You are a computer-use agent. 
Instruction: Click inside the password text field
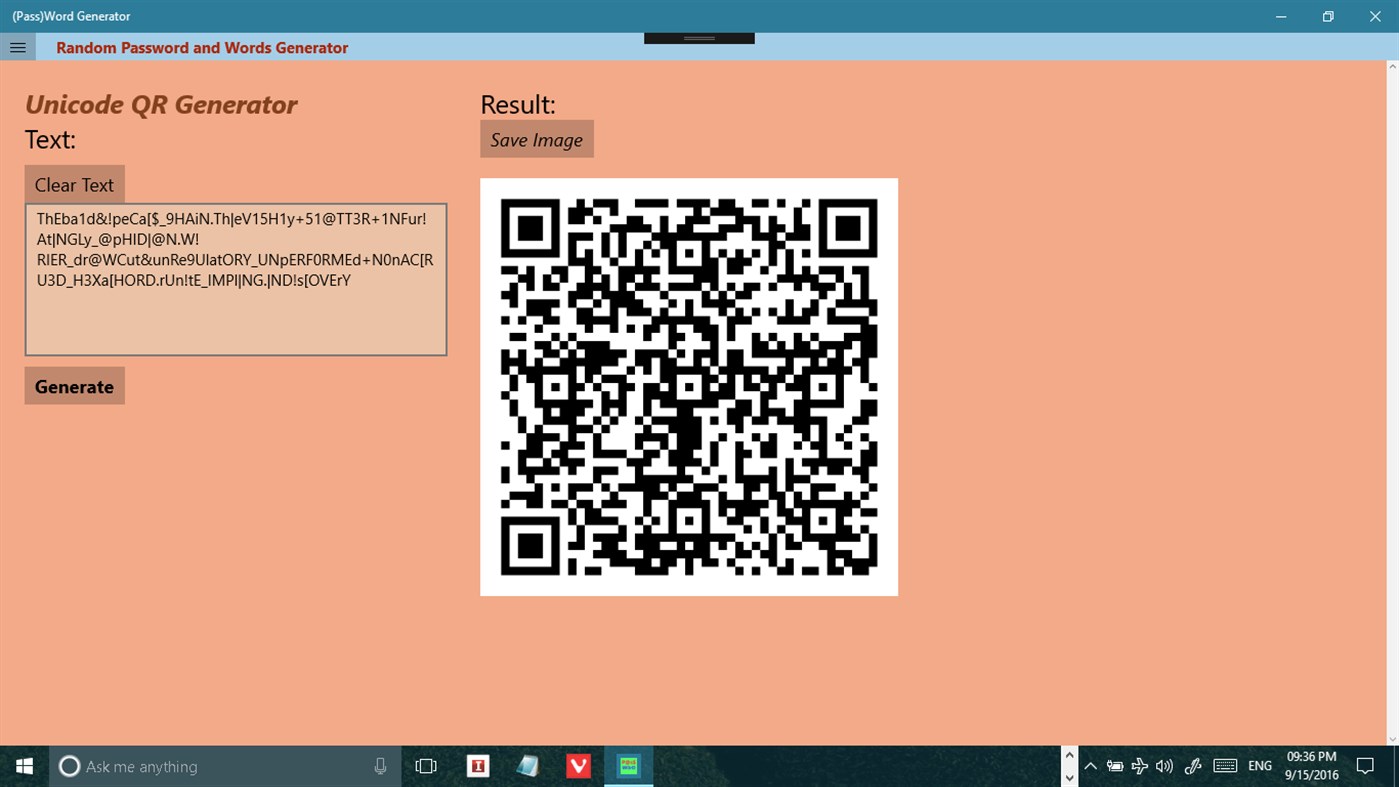235,278
